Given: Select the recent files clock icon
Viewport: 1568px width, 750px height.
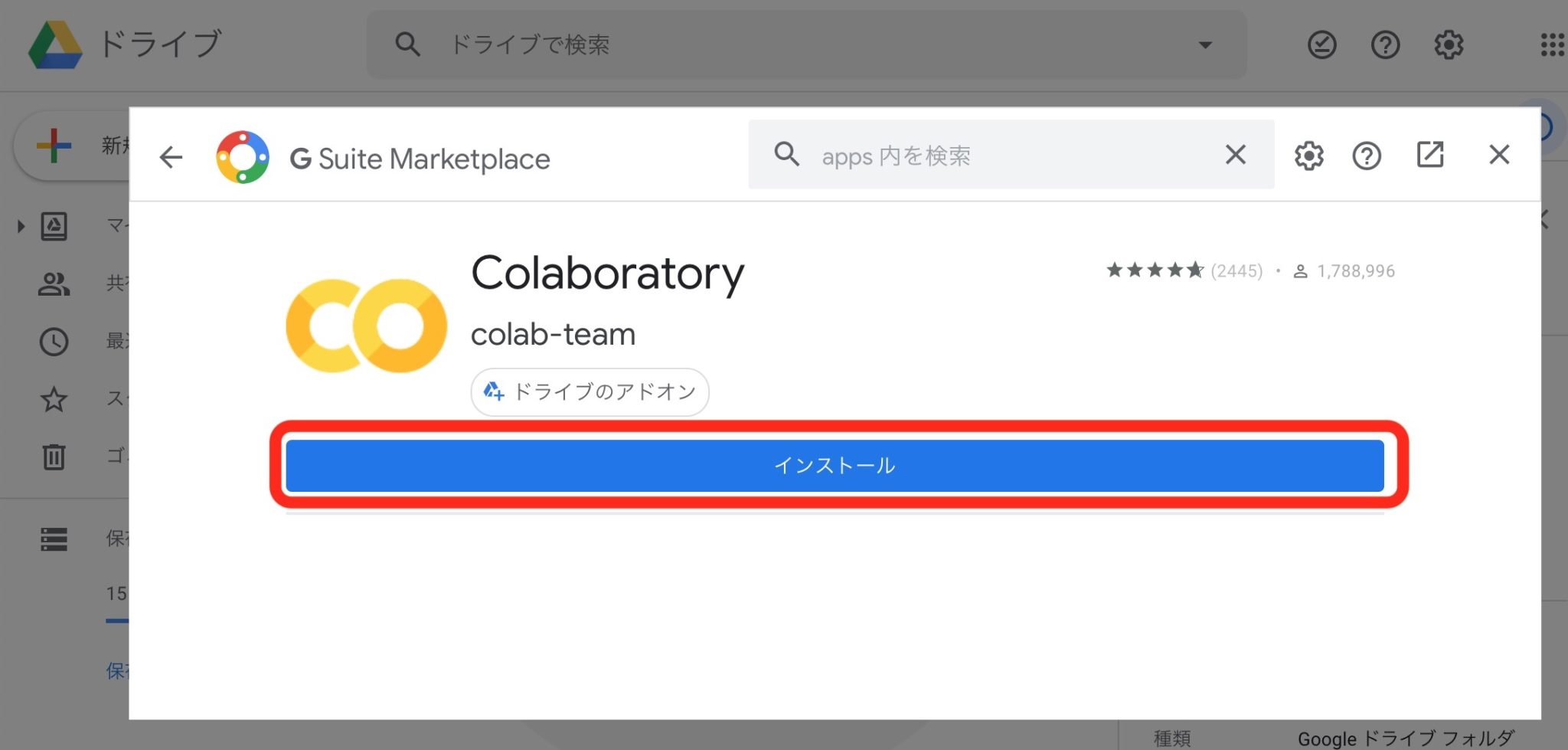Looking at the screenshot, I should coord(54,342).
